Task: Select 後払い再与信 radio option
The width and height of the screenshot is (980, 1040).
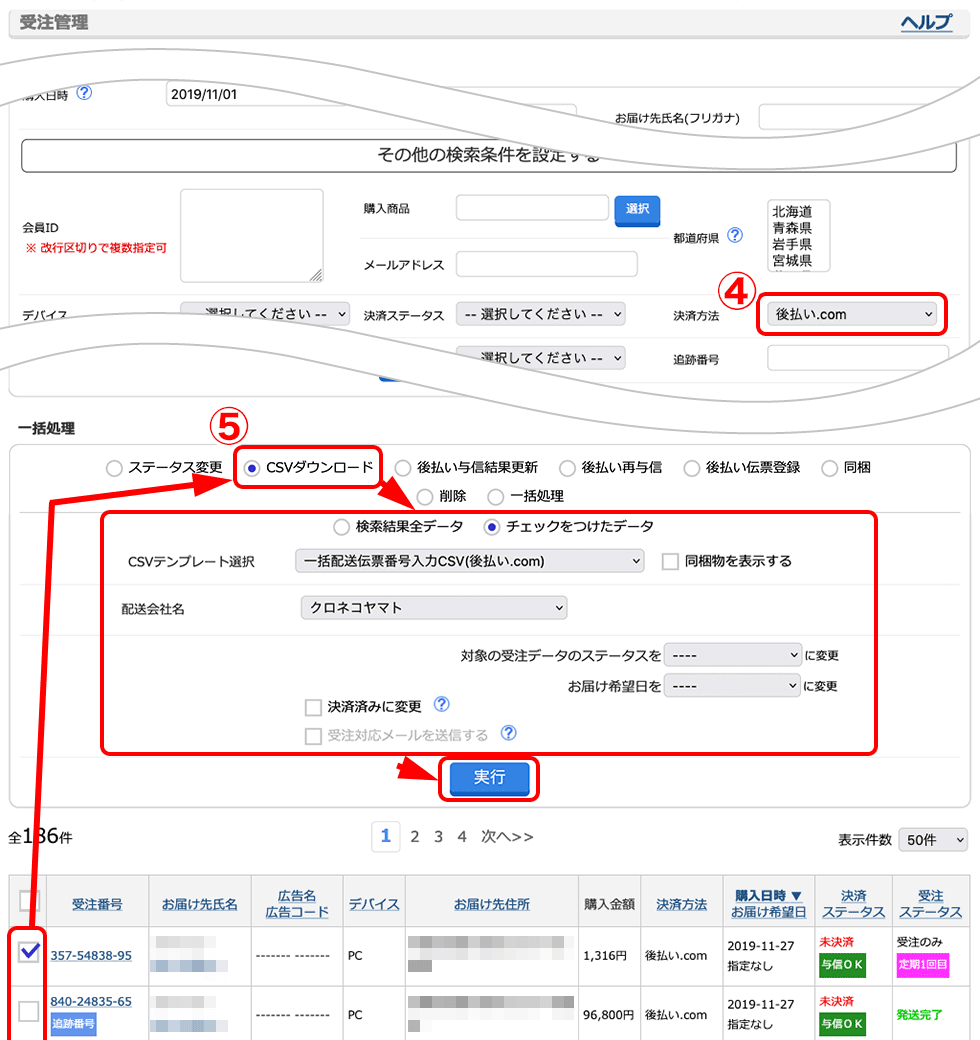Action: click(x=568, y=468)
